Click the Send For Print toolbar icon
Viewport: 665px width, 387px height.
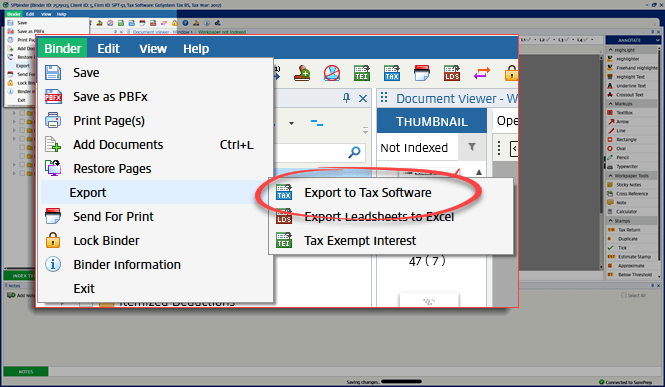point(422,73)
